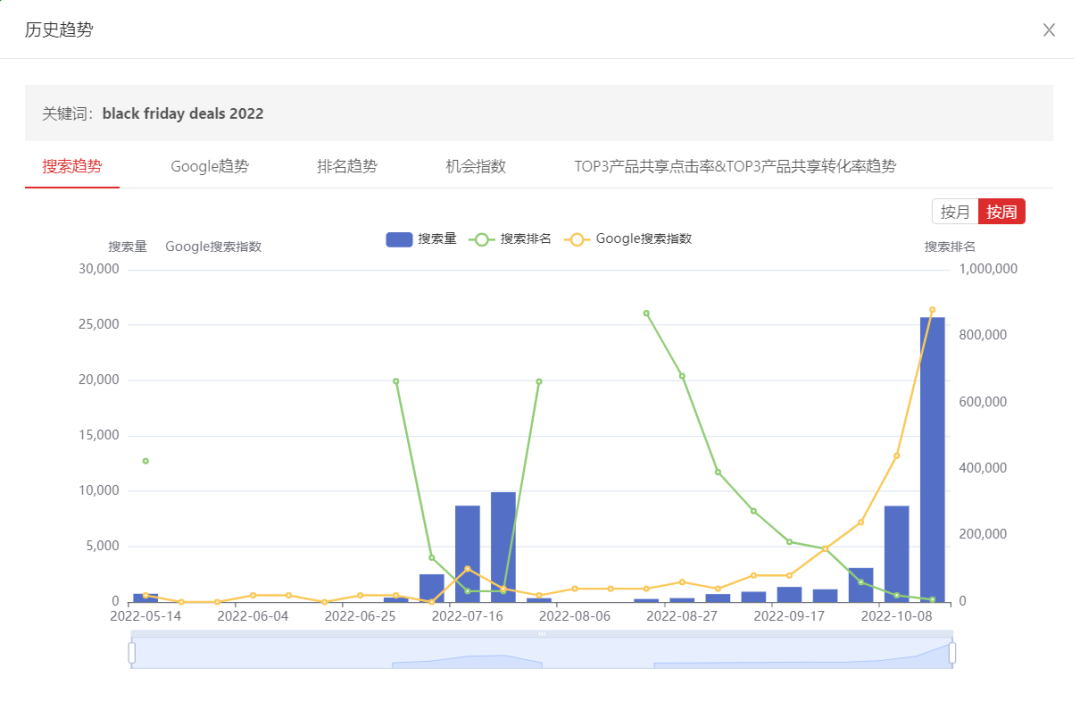Hide the 搜索排名 green line series
The width and height of the screenshot is (1074, 716).
click(x=510, y=239)
